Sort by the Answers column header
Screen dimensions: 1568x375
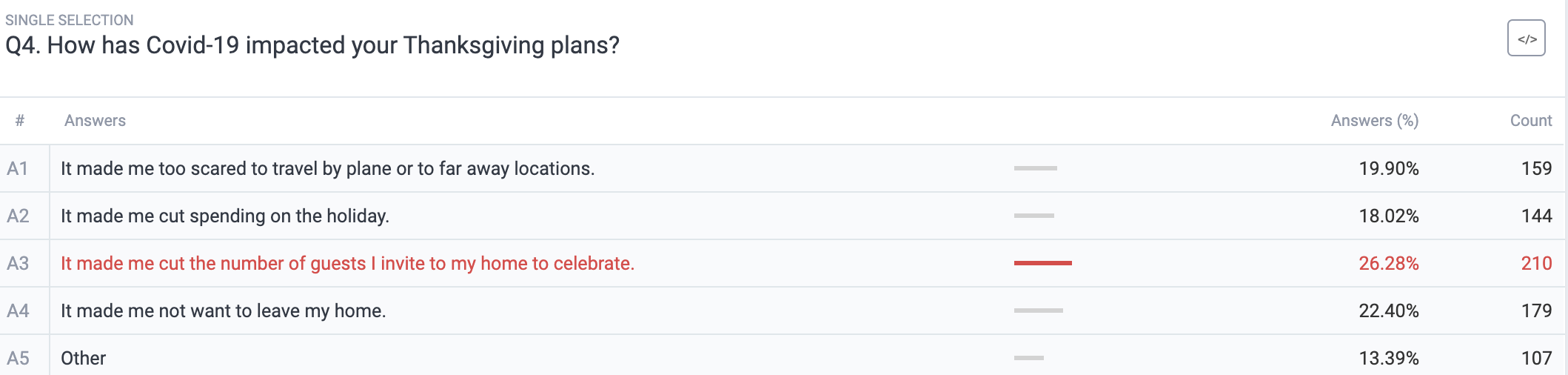pos(95,121)
